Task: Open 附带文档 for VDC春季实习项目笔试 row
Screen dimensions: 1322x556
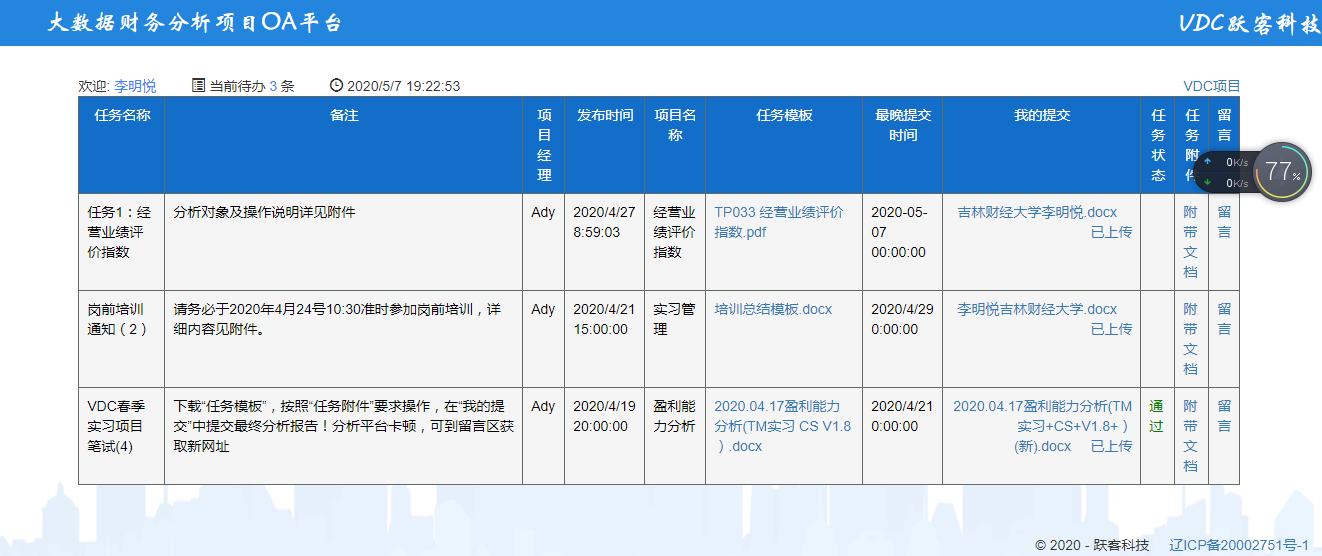Action: (1190, 436)
